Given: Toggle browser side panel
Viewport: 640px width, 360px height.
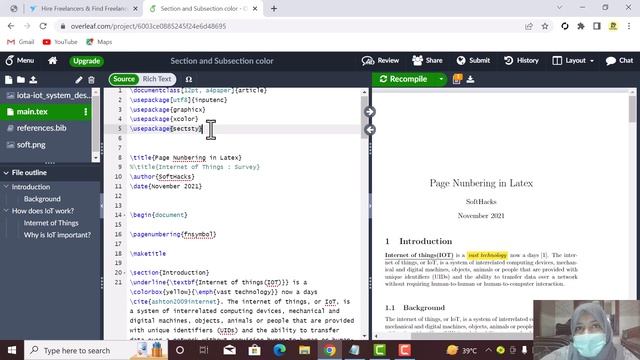Looking at the screenshot, I should pyautogui.click(x=597, y=26).
